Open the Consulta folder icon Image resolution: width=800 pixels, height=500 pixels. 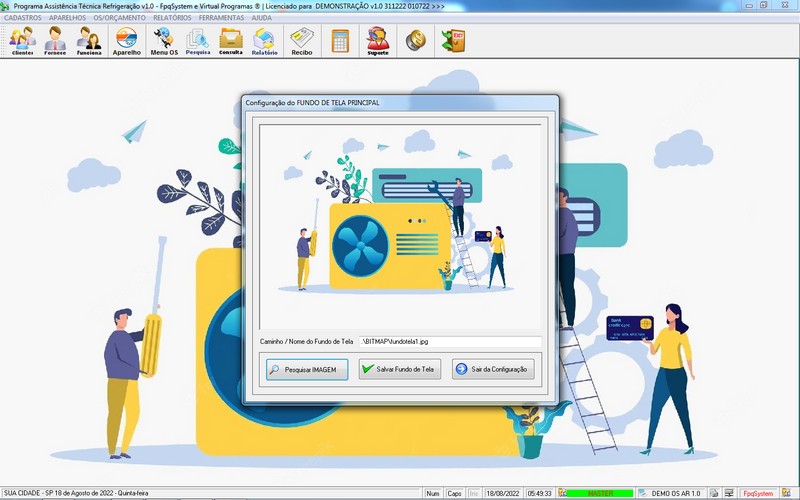231,41
